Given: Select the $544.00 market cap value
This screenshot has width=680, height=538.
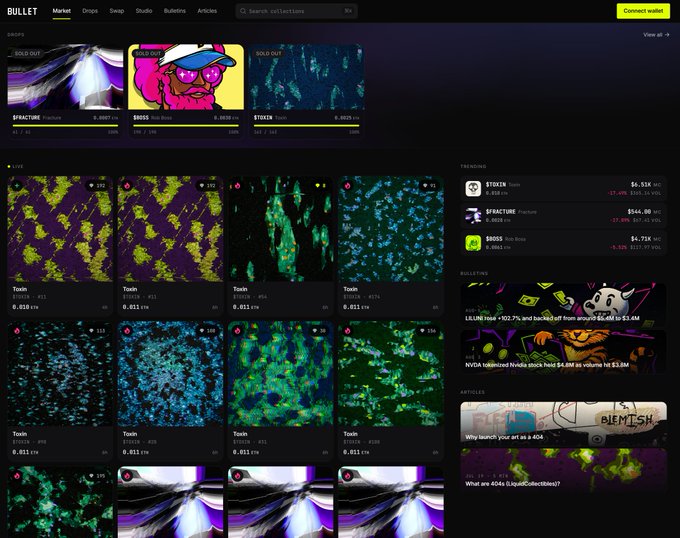Looking at the screenshot, I should click(639, 212).
